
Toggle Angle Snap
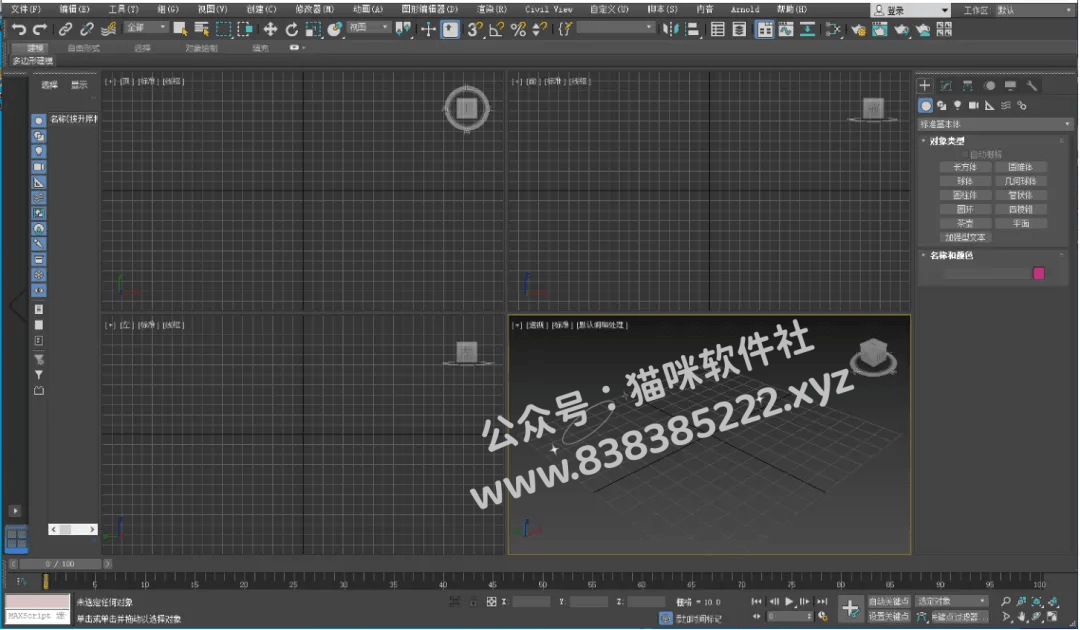497,29
